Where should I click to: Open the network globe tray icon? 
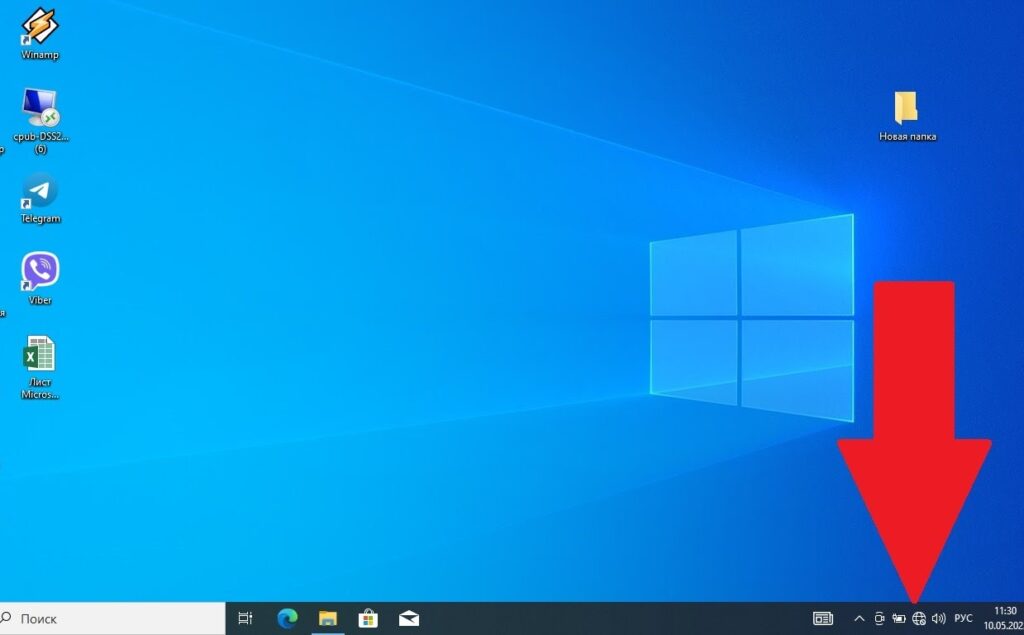tap(919, 618)
